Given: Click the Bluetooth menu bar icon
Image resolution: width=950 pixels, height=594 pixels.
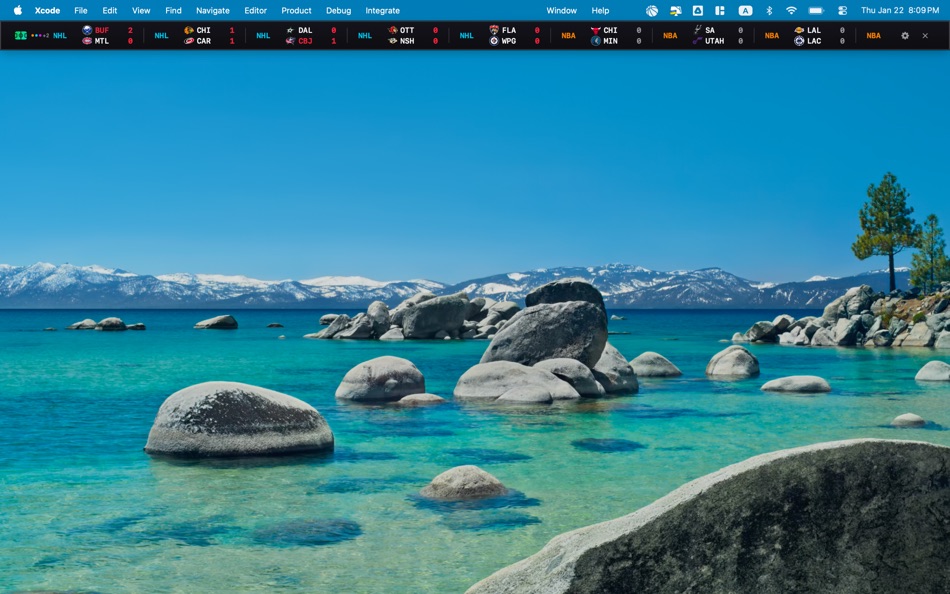Looking at the screenshot, I should (x=770, y=10).
